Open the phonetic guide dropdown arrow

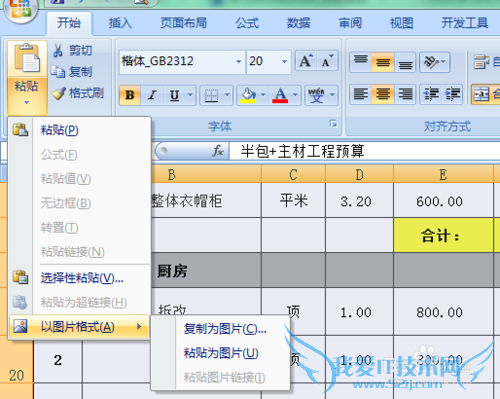pos(332,95)
